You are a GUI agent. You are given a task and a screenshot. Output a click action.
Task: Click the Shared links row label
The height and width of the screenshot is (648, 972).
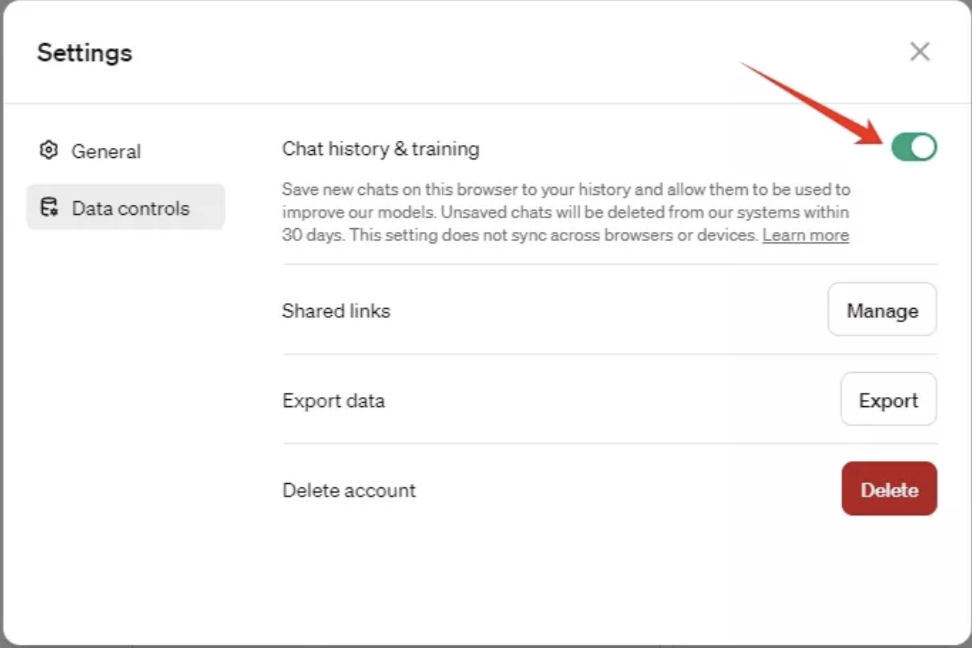click(x=335, y=310)
